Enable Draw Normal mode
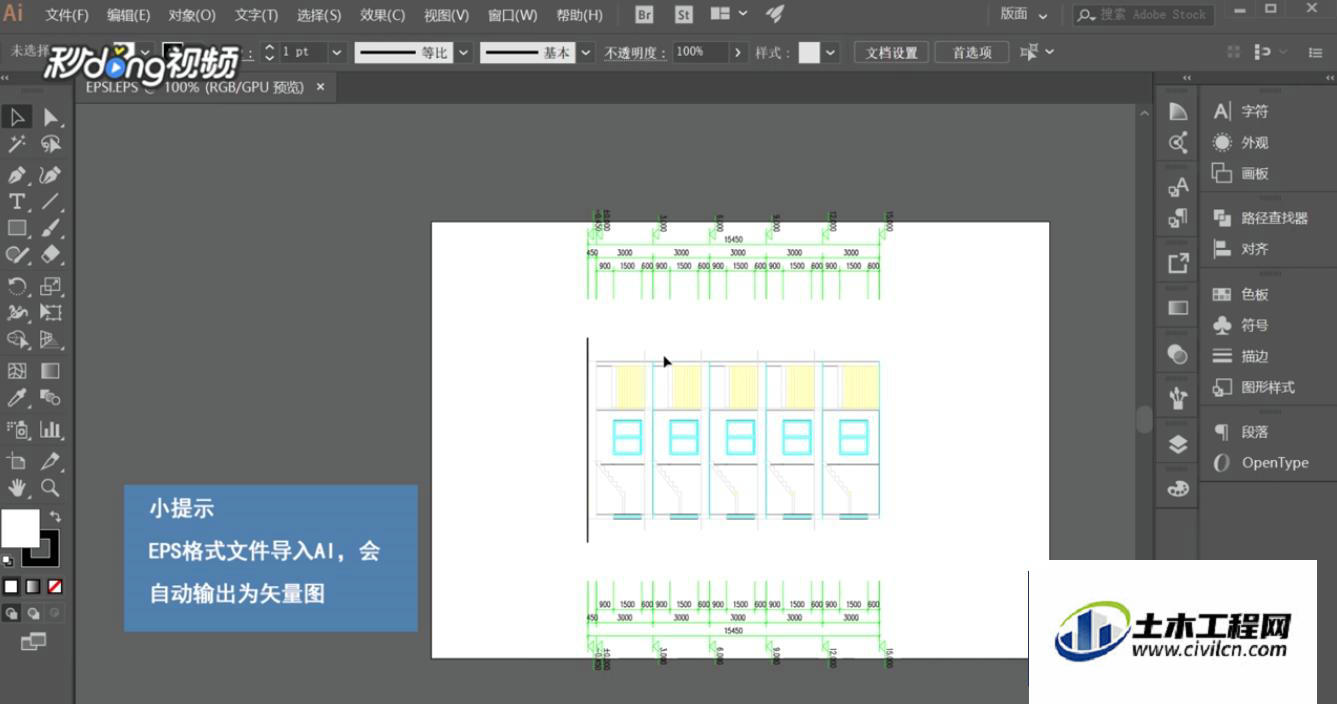Screen dimensions: 1337x704 pyautogui.click(x=12, y=613)
